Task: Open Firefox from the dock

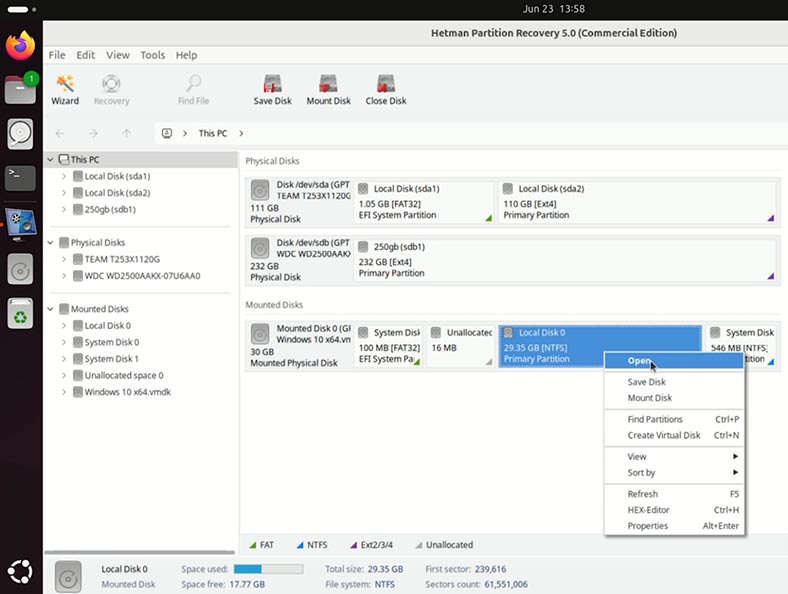Action: [x=21, y=46]
